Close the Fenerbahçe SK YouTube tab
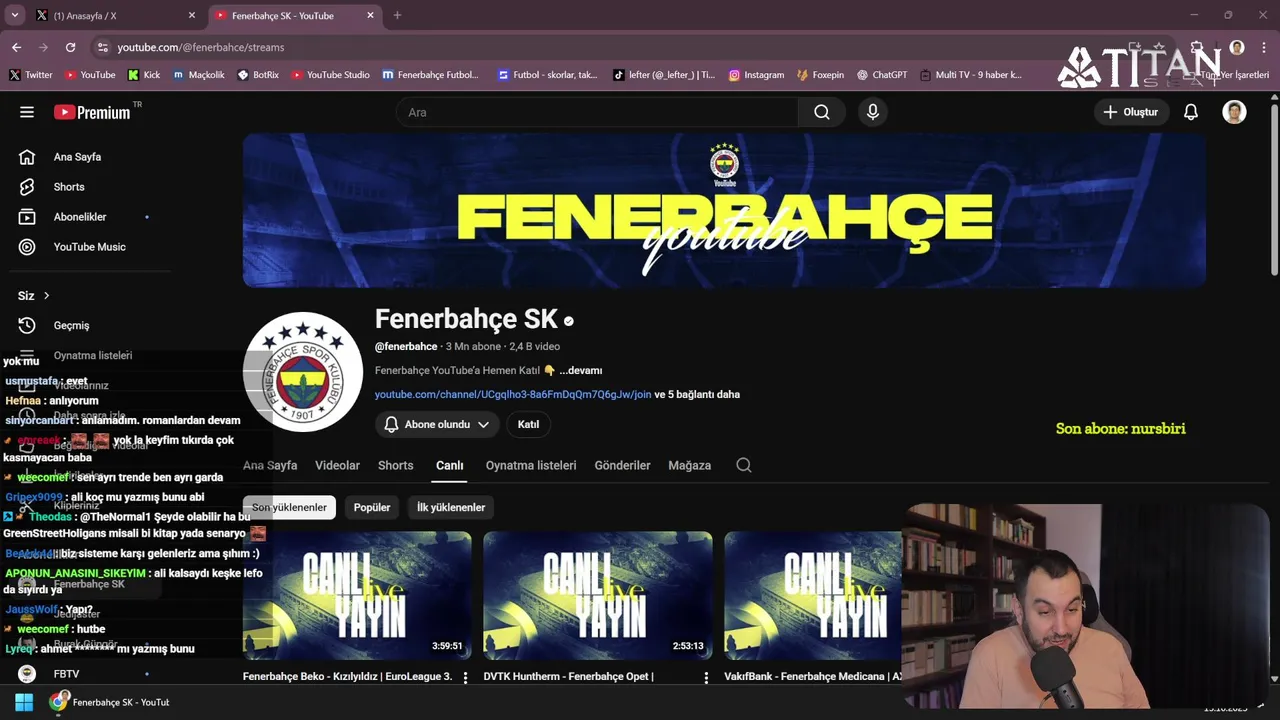 click(x=370, y=15)
